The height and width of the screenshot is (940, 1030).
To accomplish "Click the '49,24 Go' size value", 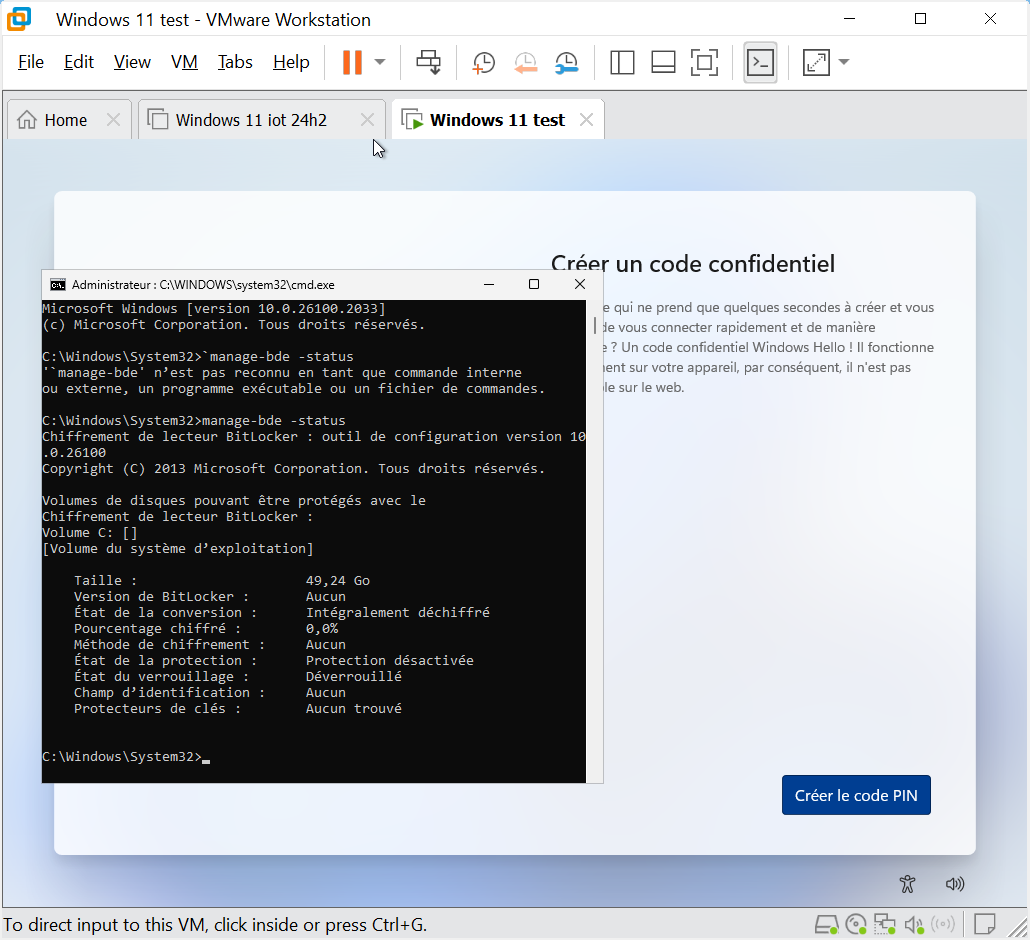I will click(338, 581).
